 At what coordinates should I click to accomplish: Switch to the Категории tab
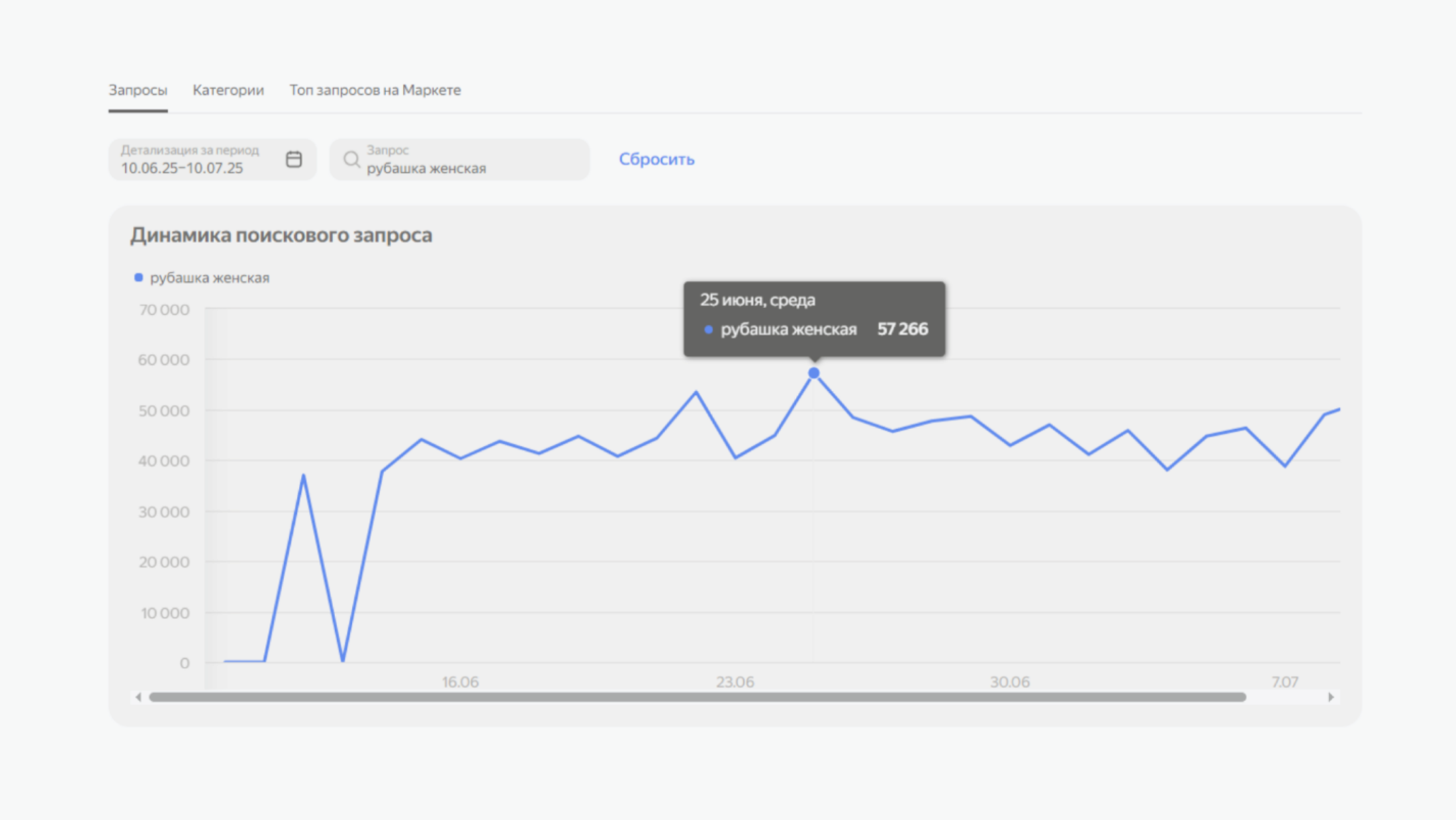click(228, 90)
